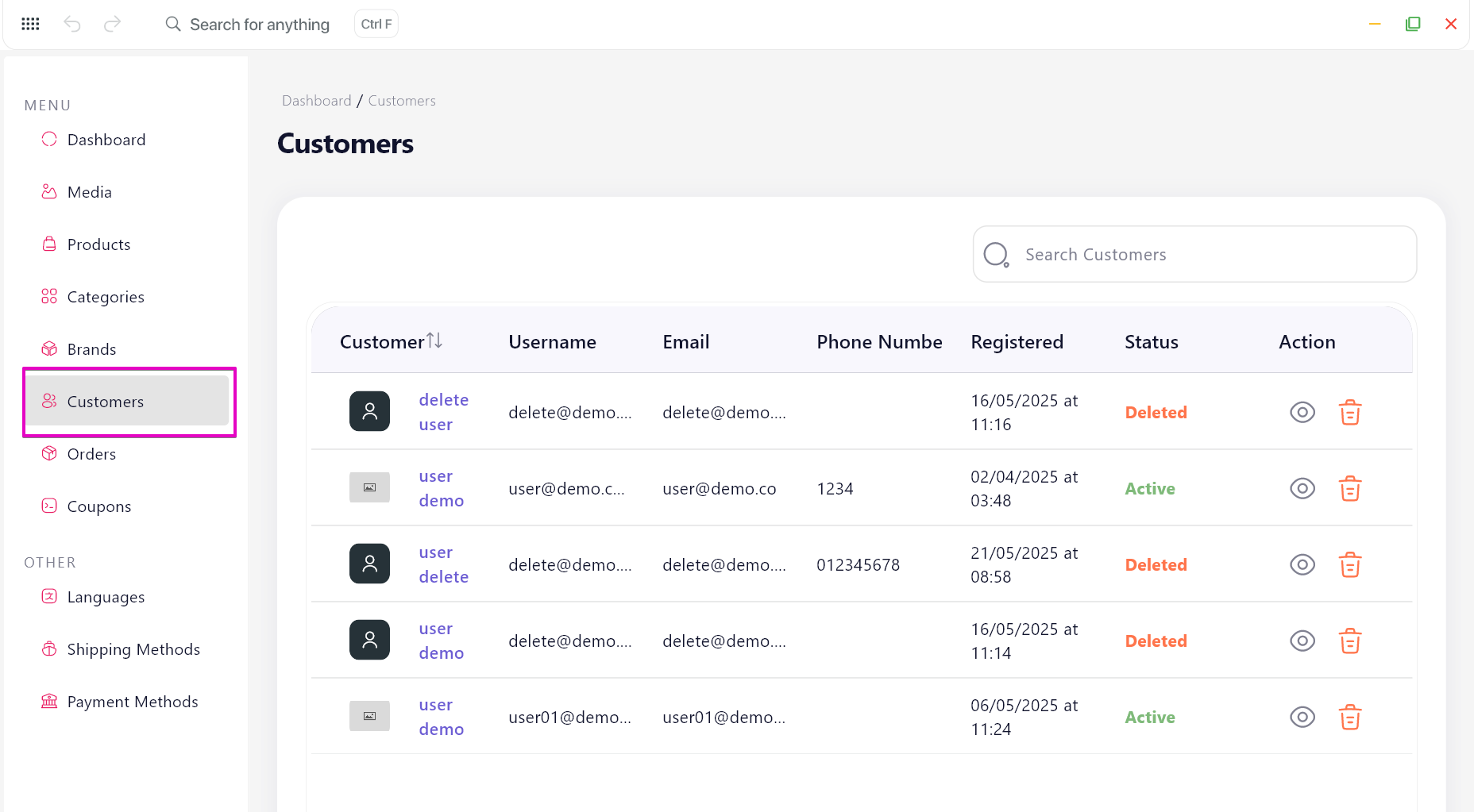The width and height of the screenshot is (1474, 812).
Task: Click the Languages icon
Action: click(49, 596)
